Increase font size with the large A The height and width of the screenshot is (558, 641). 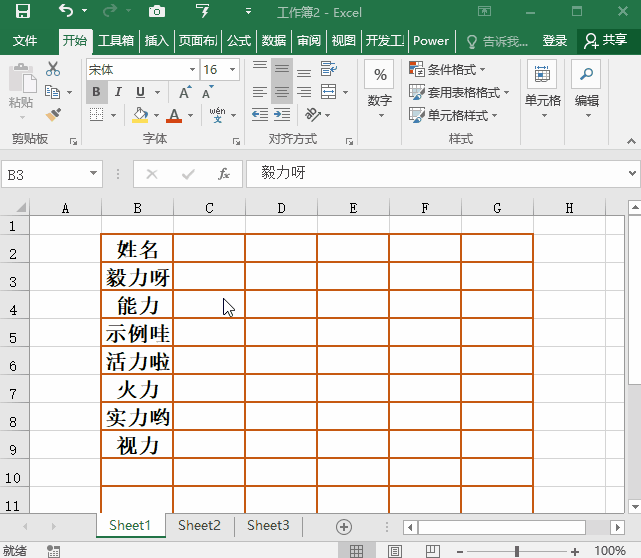[185, 92]
